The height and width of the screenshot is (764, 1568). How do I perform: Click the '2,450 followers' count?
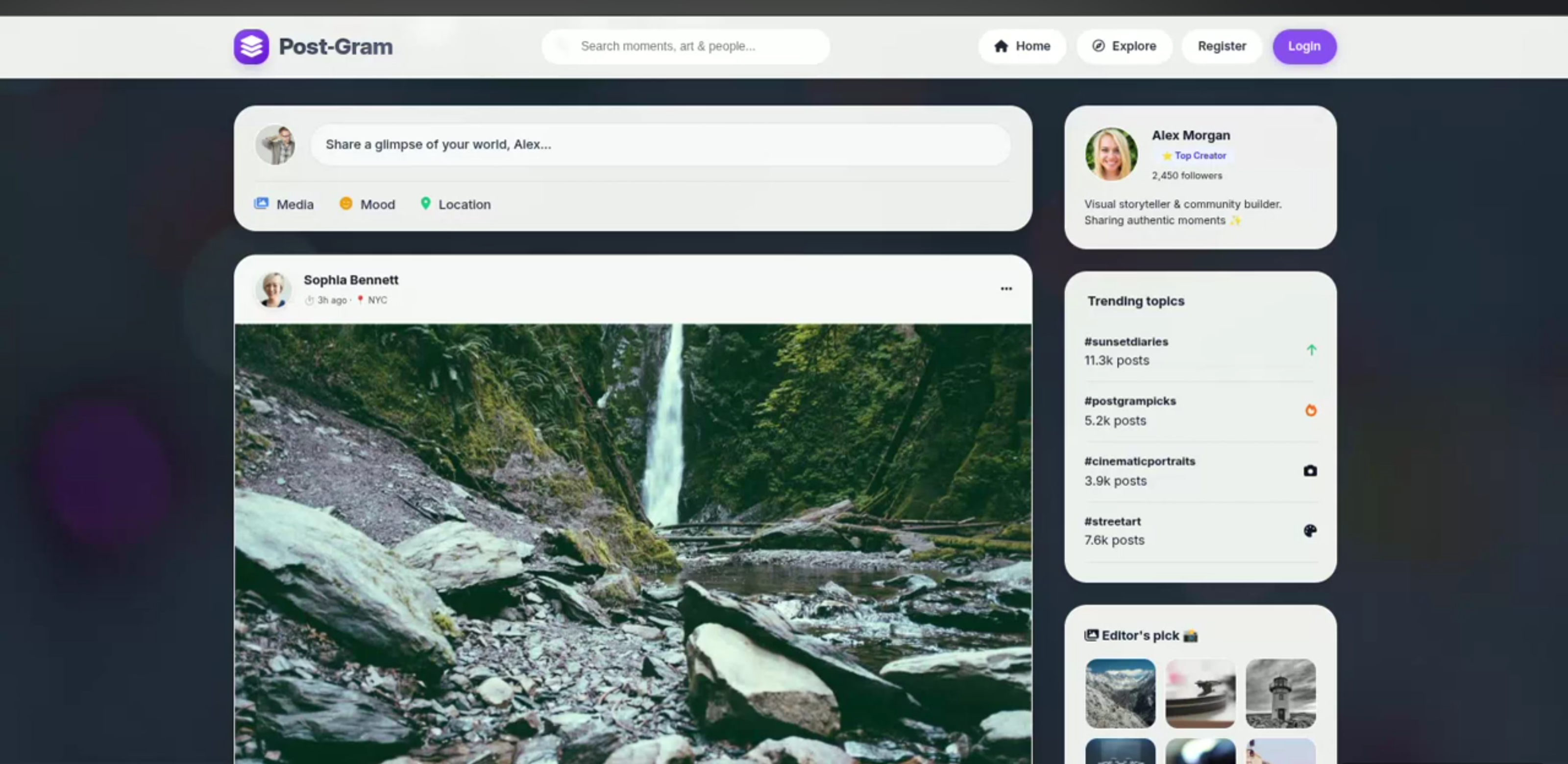[x=1186, y=175]
